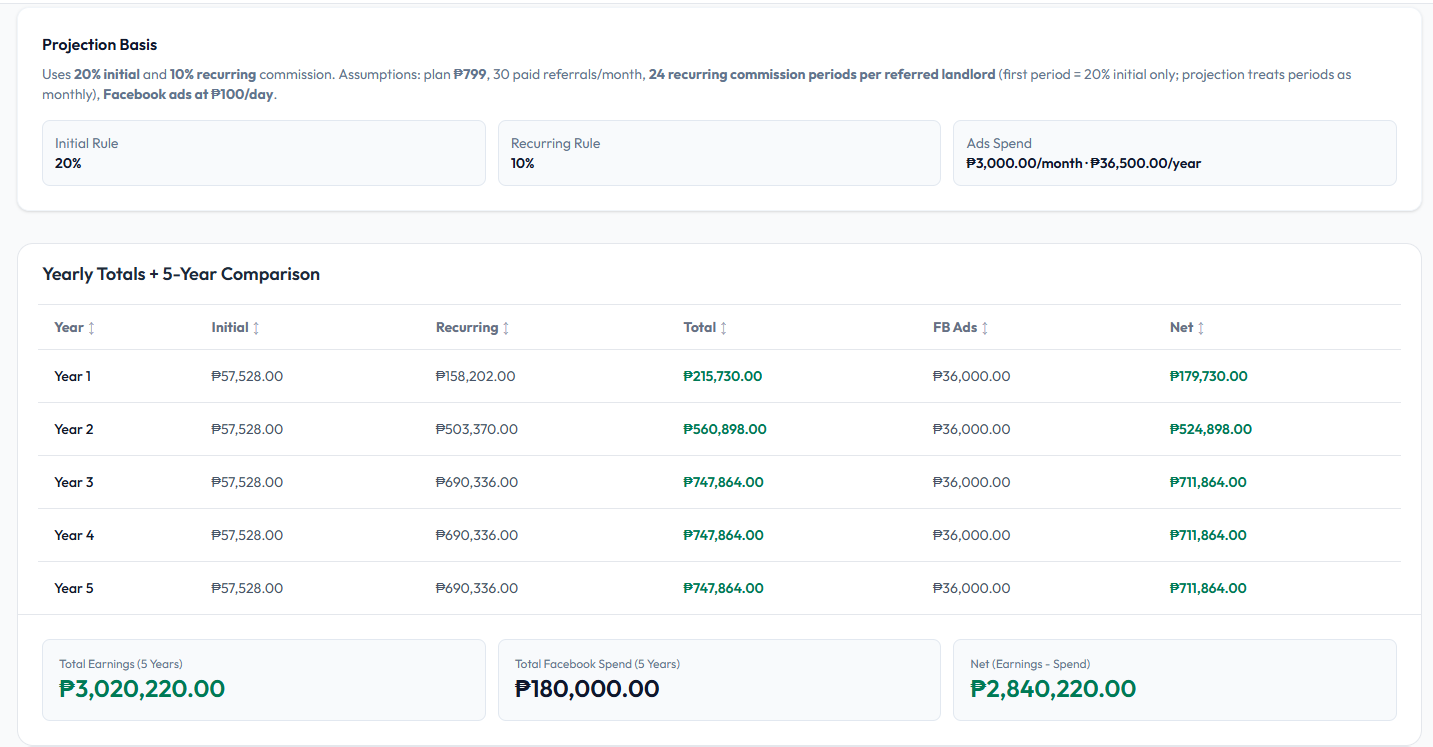Viewport: 1433px width, 747px height.
Task: Sort table by the Year column icon
Action: pyautogui.click(x=91, y=328)
